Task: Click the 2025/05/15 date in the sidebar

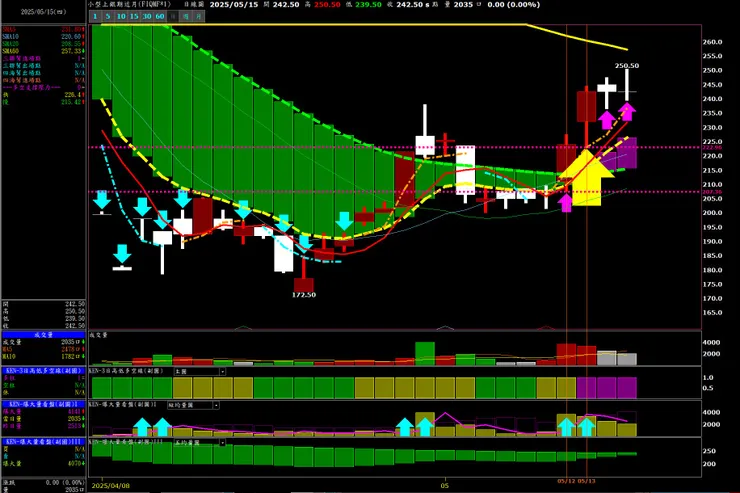Action: (x=43, y=12)
